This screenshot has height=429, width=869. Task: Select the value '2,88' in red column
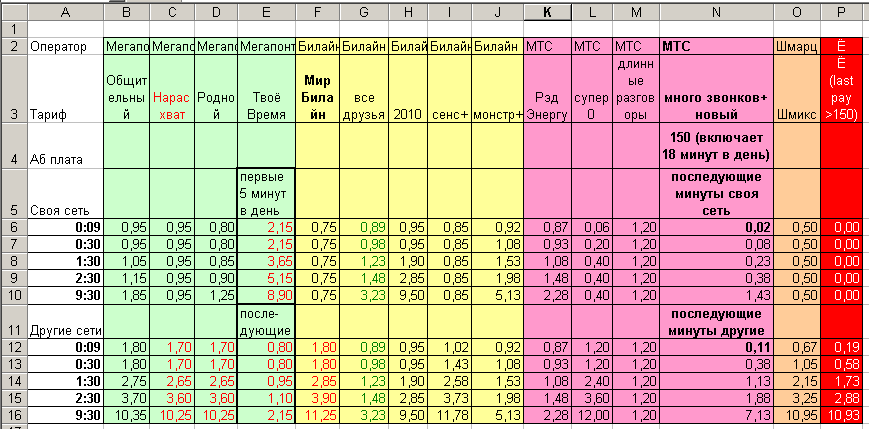(x=842, y=398)
